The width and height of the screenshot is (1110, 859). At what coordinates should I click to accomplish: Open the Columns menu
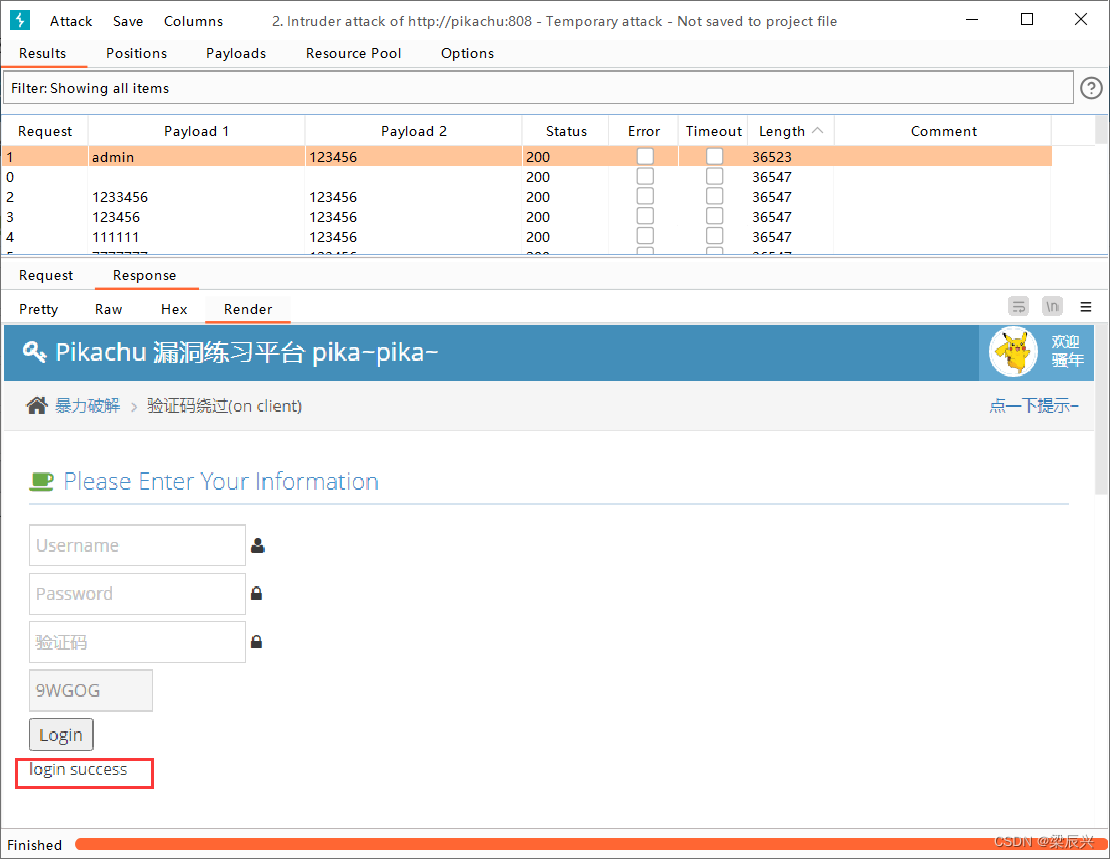tap(193, 21)
